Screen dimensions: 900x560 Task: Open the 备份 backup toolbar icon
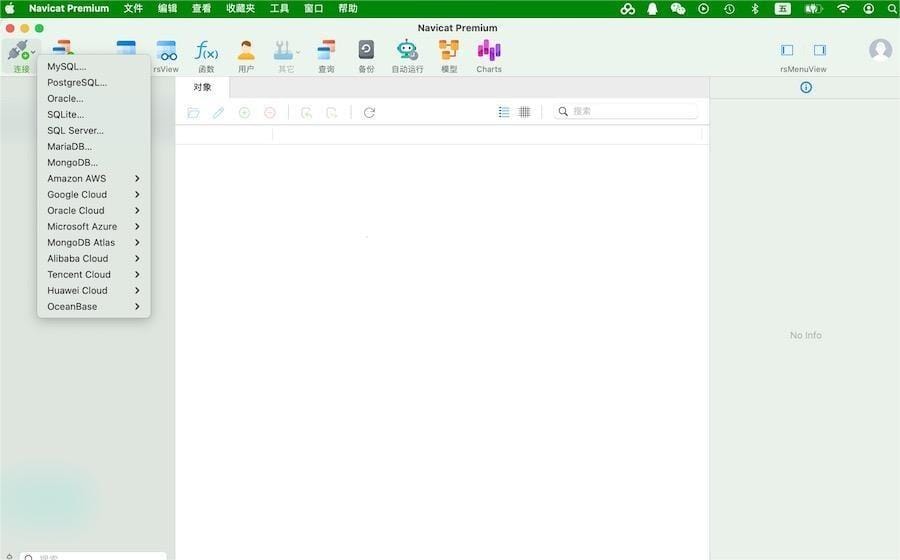366,50
